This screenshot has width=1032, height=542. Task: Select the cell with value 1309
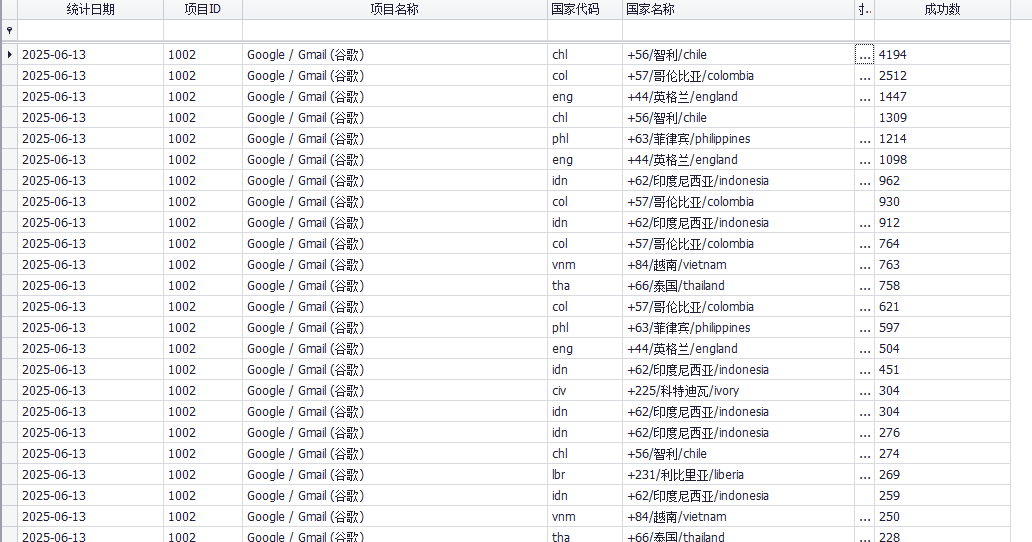pos(942,118)
